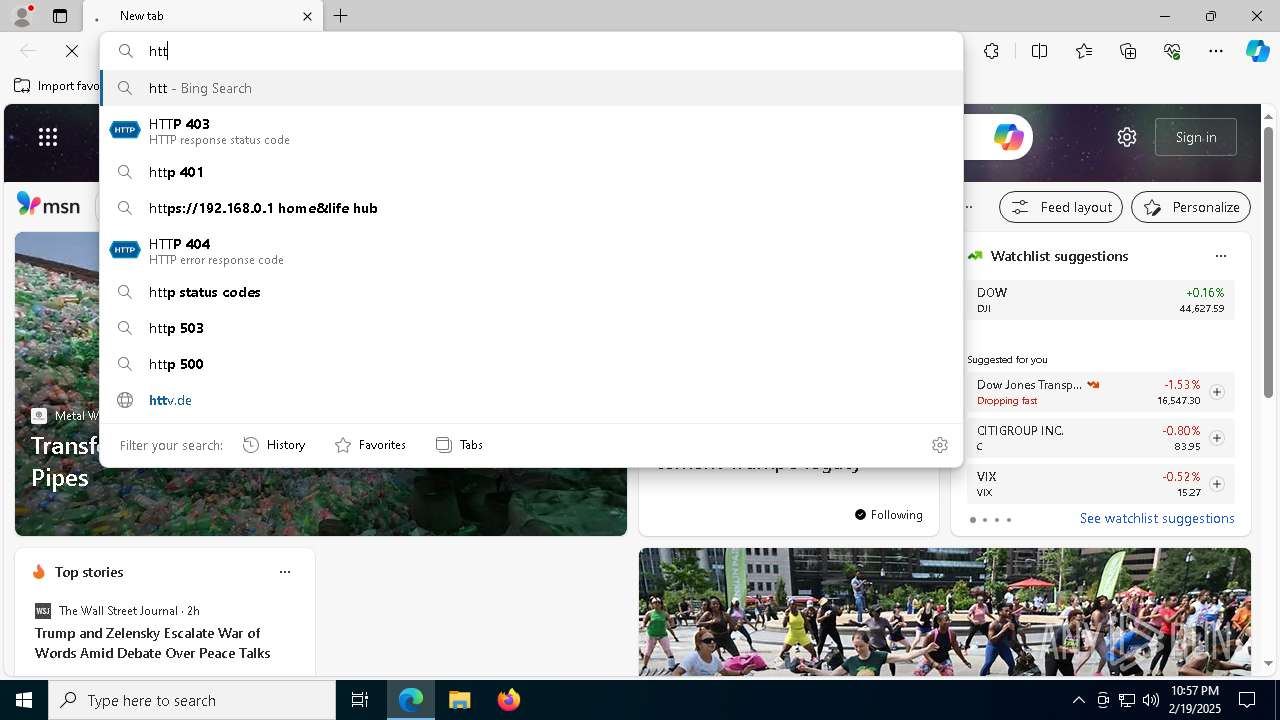Select the 'http 500' suggestion
The image size is (1280, 720).
531,364
